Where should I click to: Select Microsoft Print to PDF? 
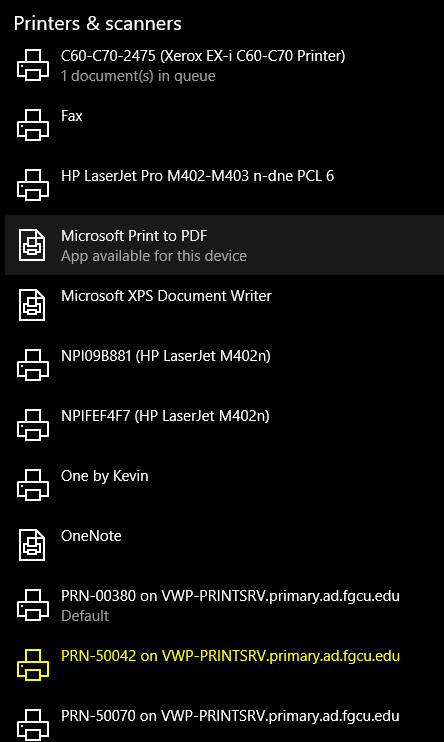pos(224,245)
